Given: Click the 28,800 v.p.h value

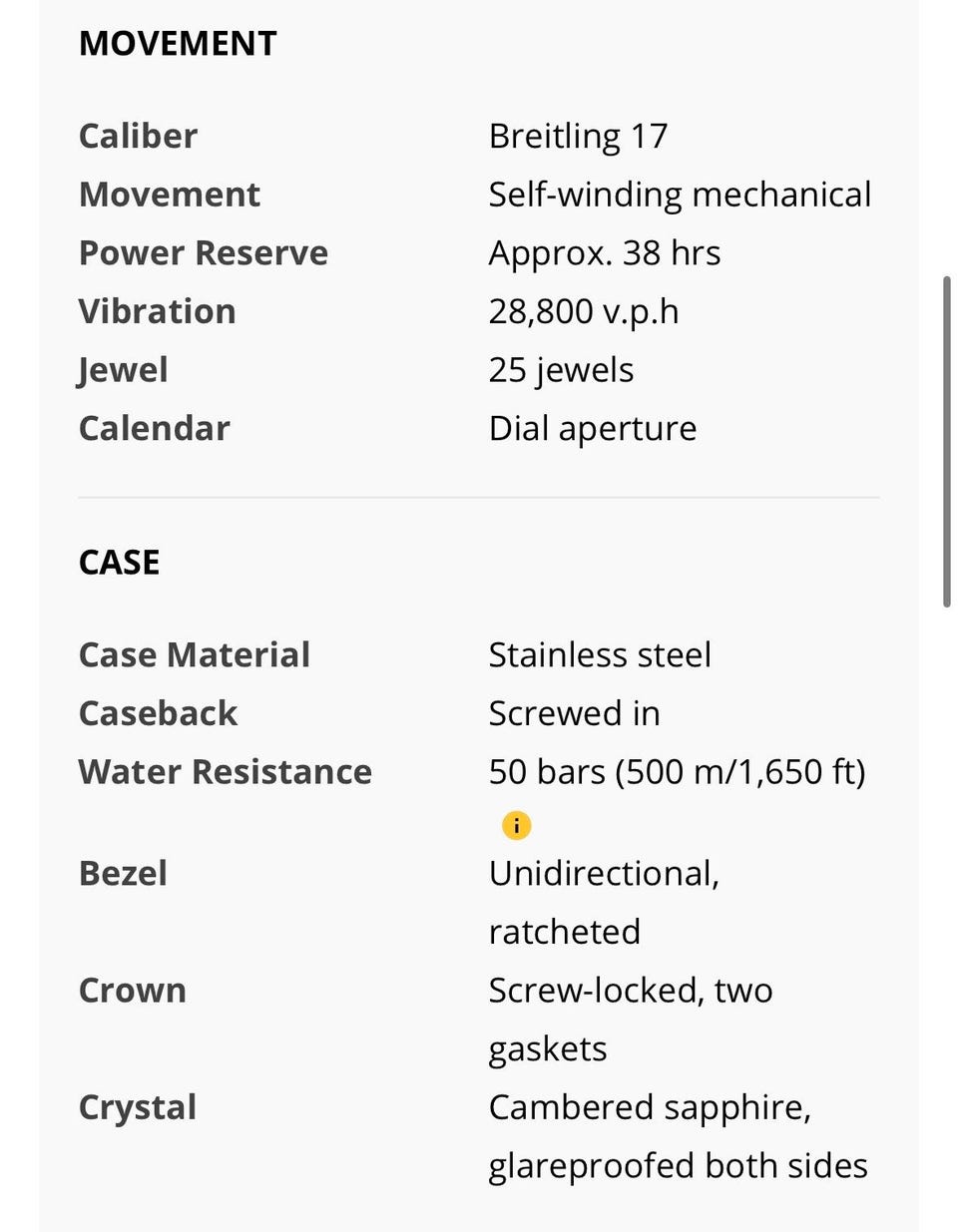Looking at the screenshot, I should coord(584,312).
